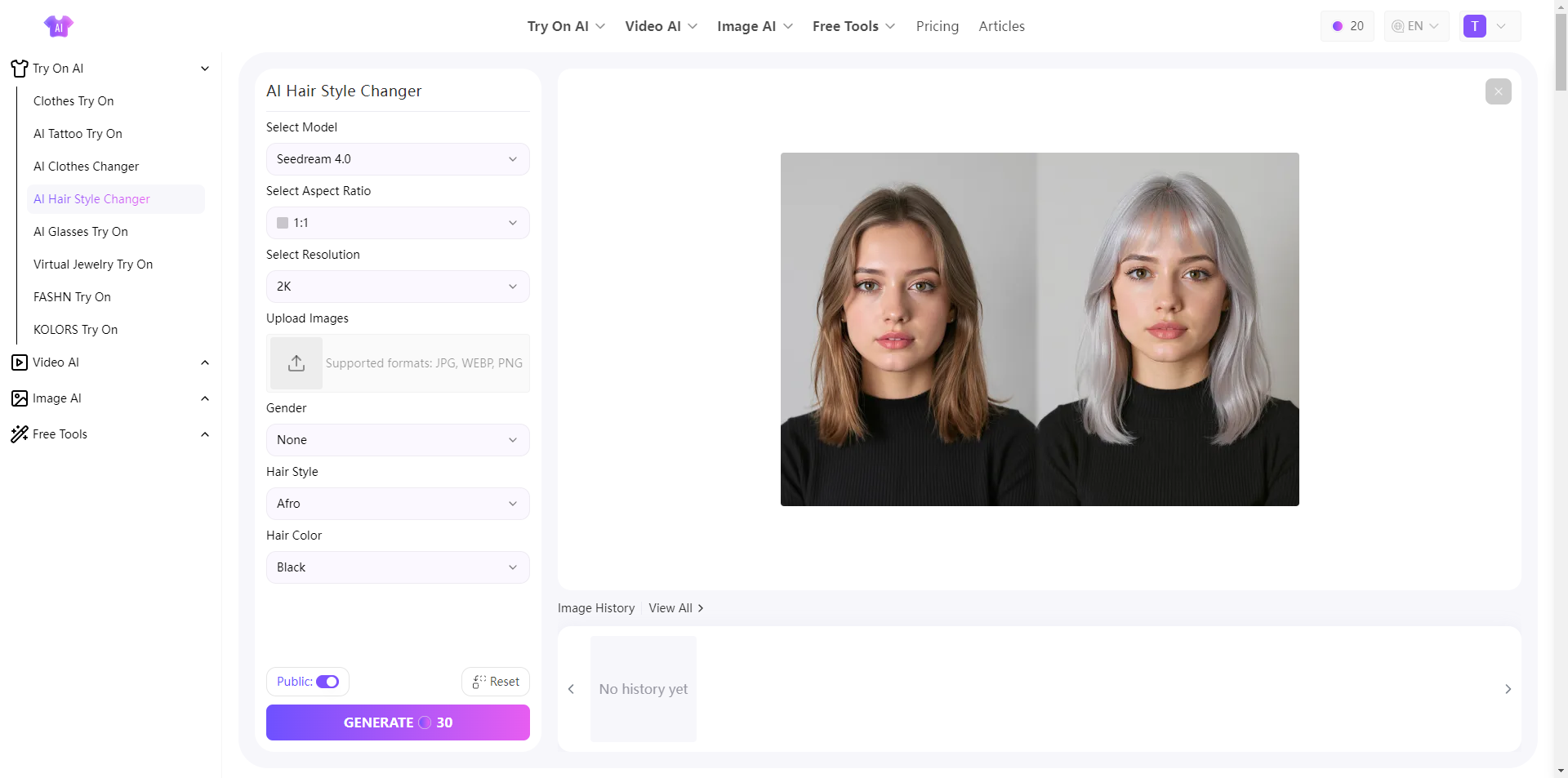The image size is (1568, 778).
Task: Disable the Public sharing toggle
Action: 327,681
